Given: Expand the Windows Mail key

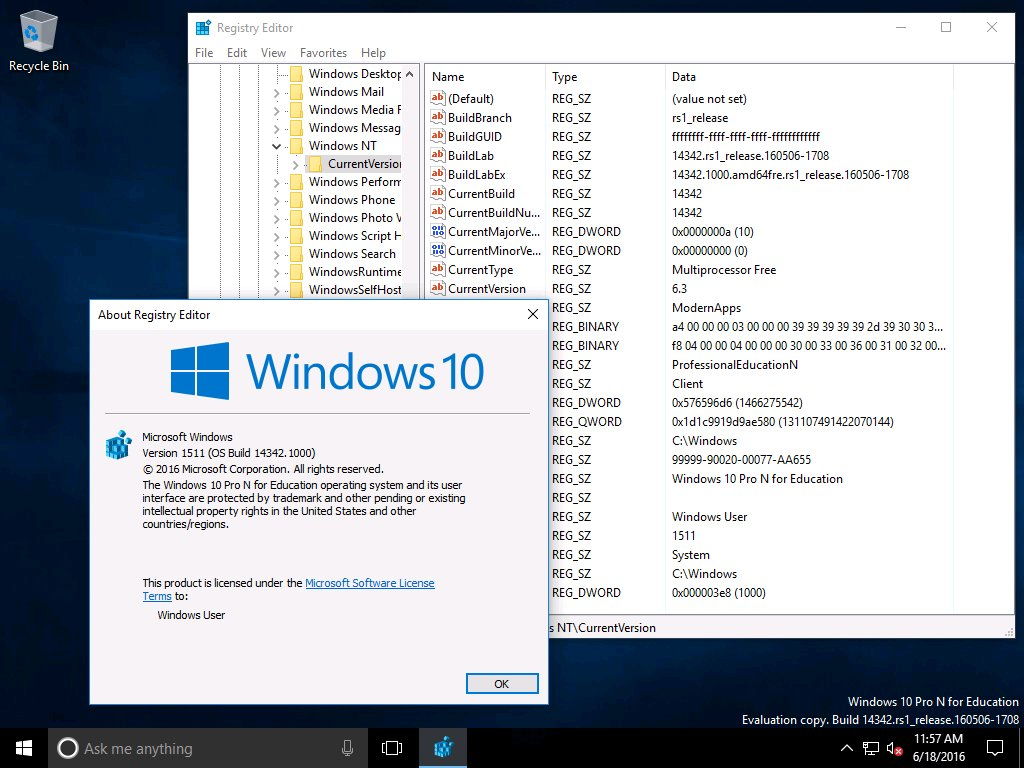Looking at the screenshot, I should [x=277, y=92].
